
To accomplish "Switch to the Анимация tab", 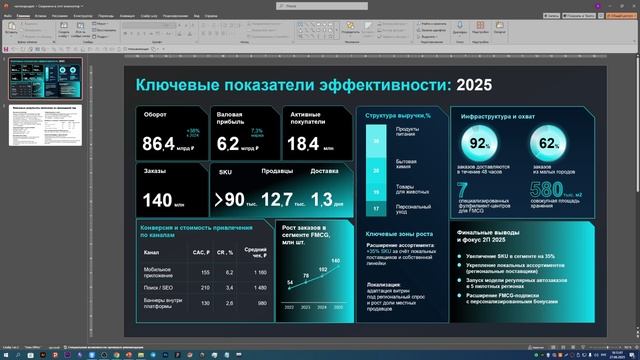I will pos(127,16).
